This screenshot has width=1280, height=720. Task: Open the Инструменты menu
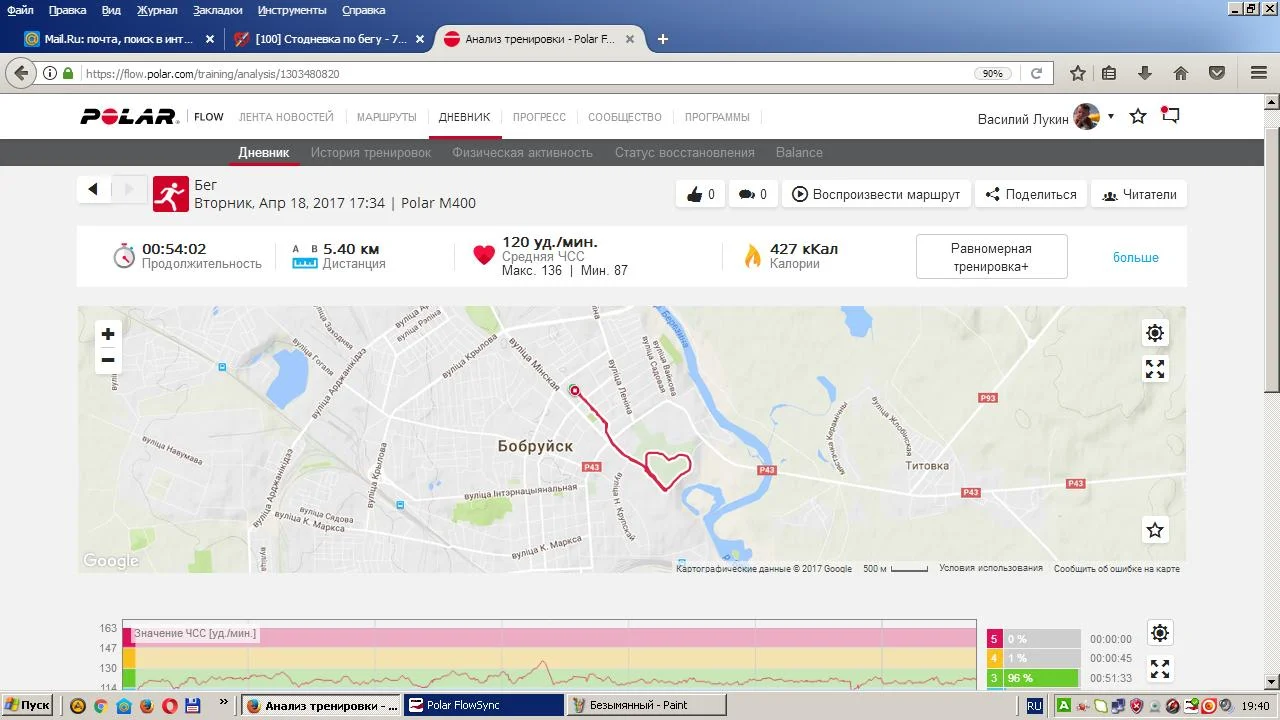[x=292, y=10]
